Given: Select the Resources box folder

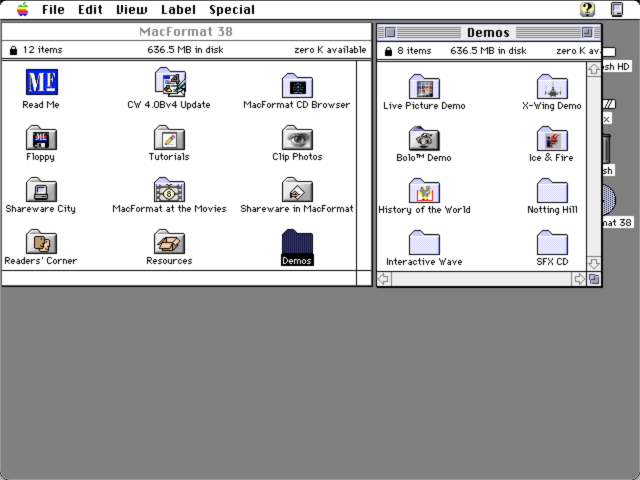Looking at the screenshot, I should [x=169, y=241].
